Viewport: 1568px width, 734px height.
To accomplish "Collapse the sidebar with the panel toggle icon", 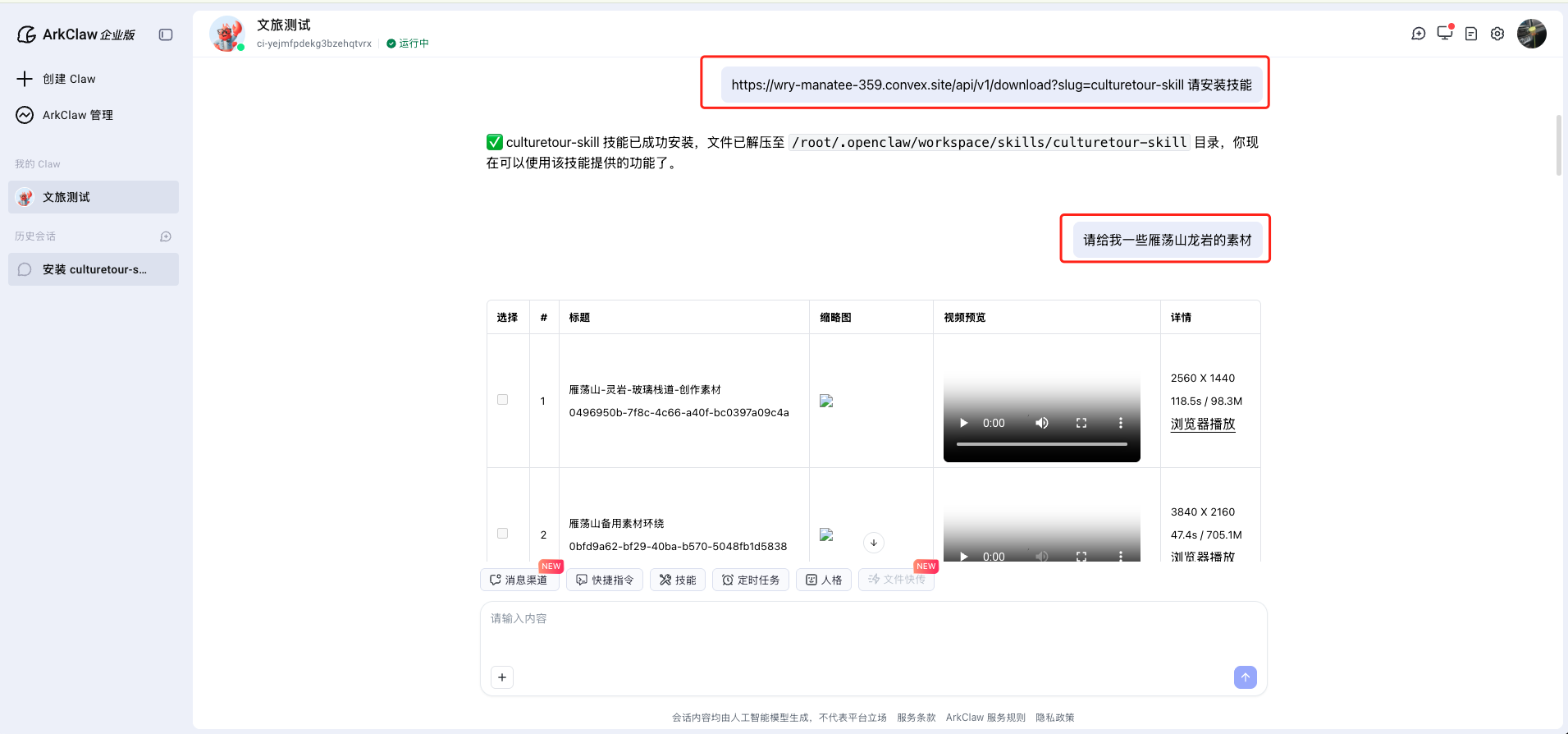I will [x=166, y=34].
